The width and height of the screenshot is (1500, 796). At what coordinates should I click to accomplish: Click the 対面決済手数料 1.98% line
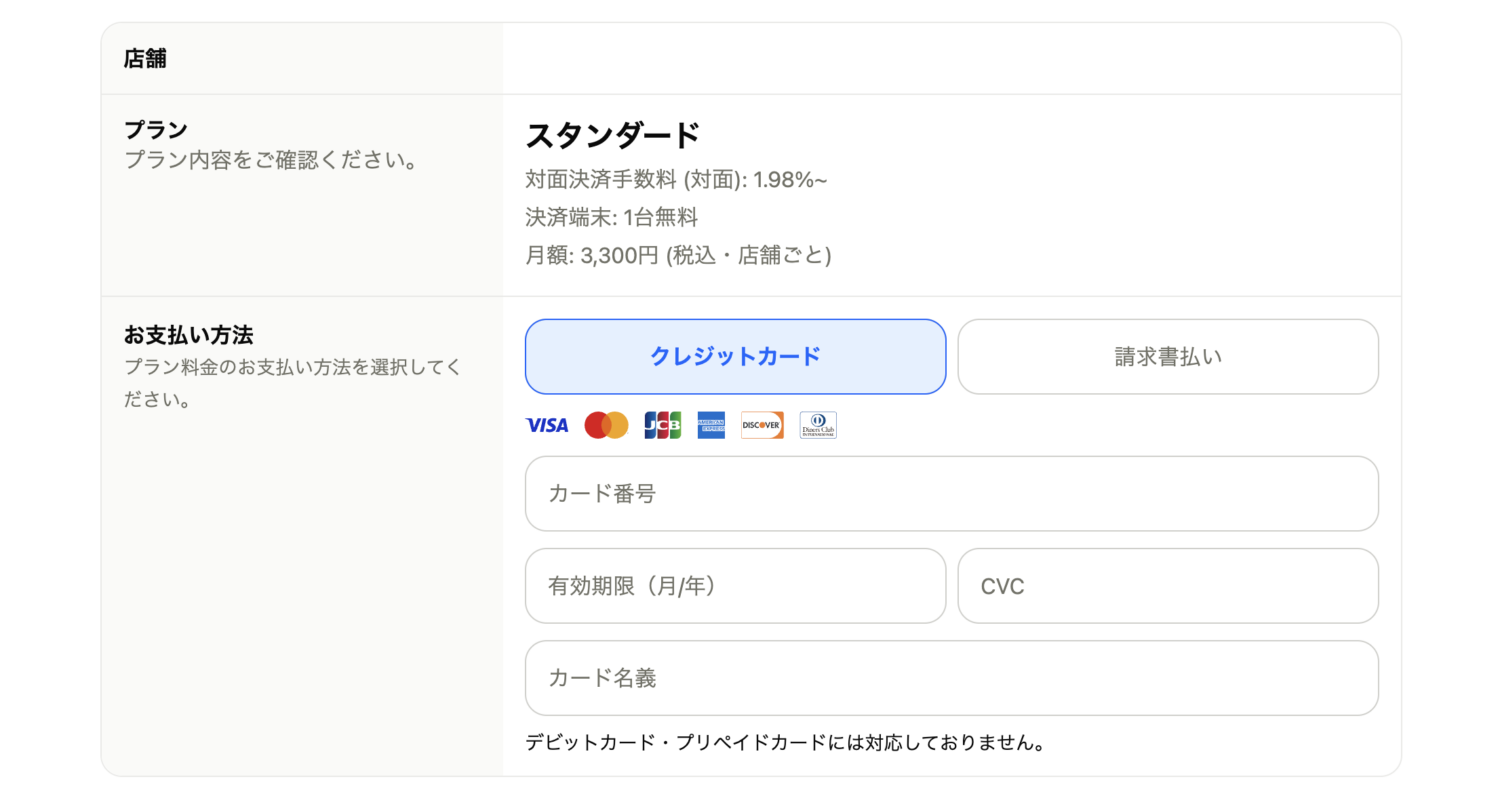click(676, 180)
